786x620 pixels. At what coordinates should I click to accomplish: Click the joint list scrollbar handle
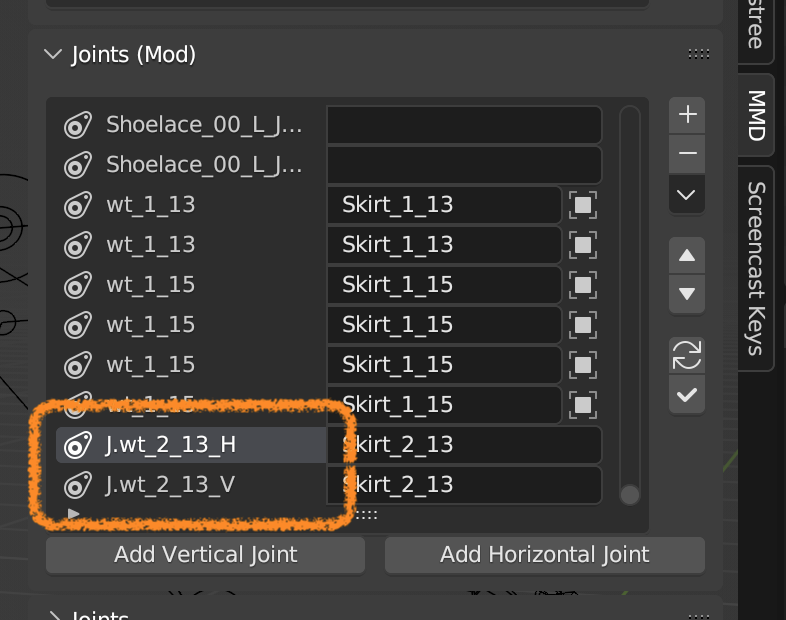629,494
